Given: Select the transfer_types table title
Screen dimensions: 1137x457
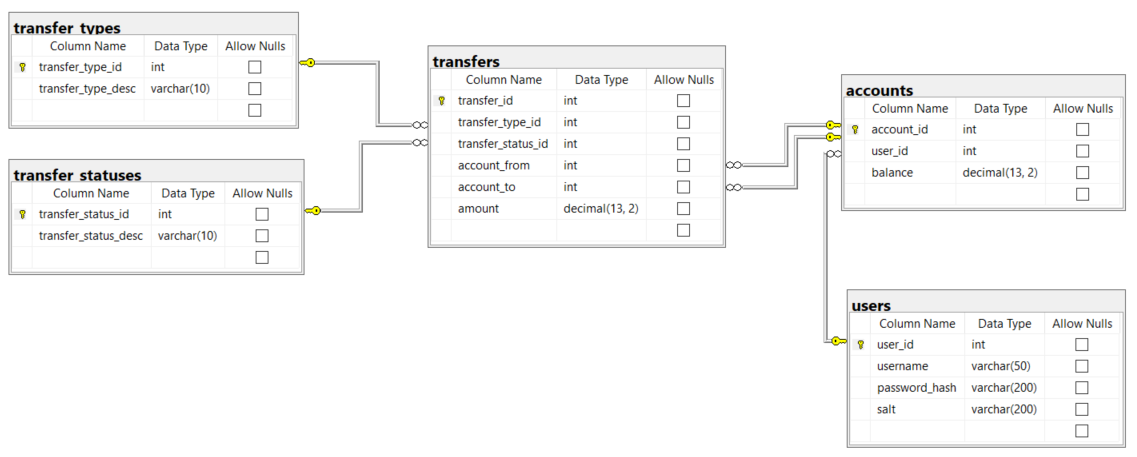Looking at the screenshot, I should pos(67,28).
